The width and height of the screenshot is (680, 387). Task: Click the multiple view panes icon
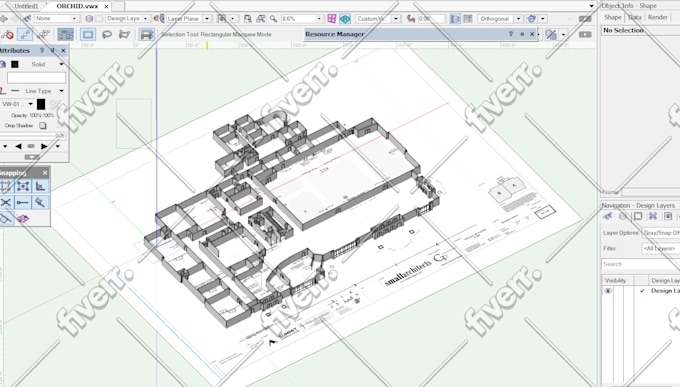pyautogui.click(x=332, y=19)
